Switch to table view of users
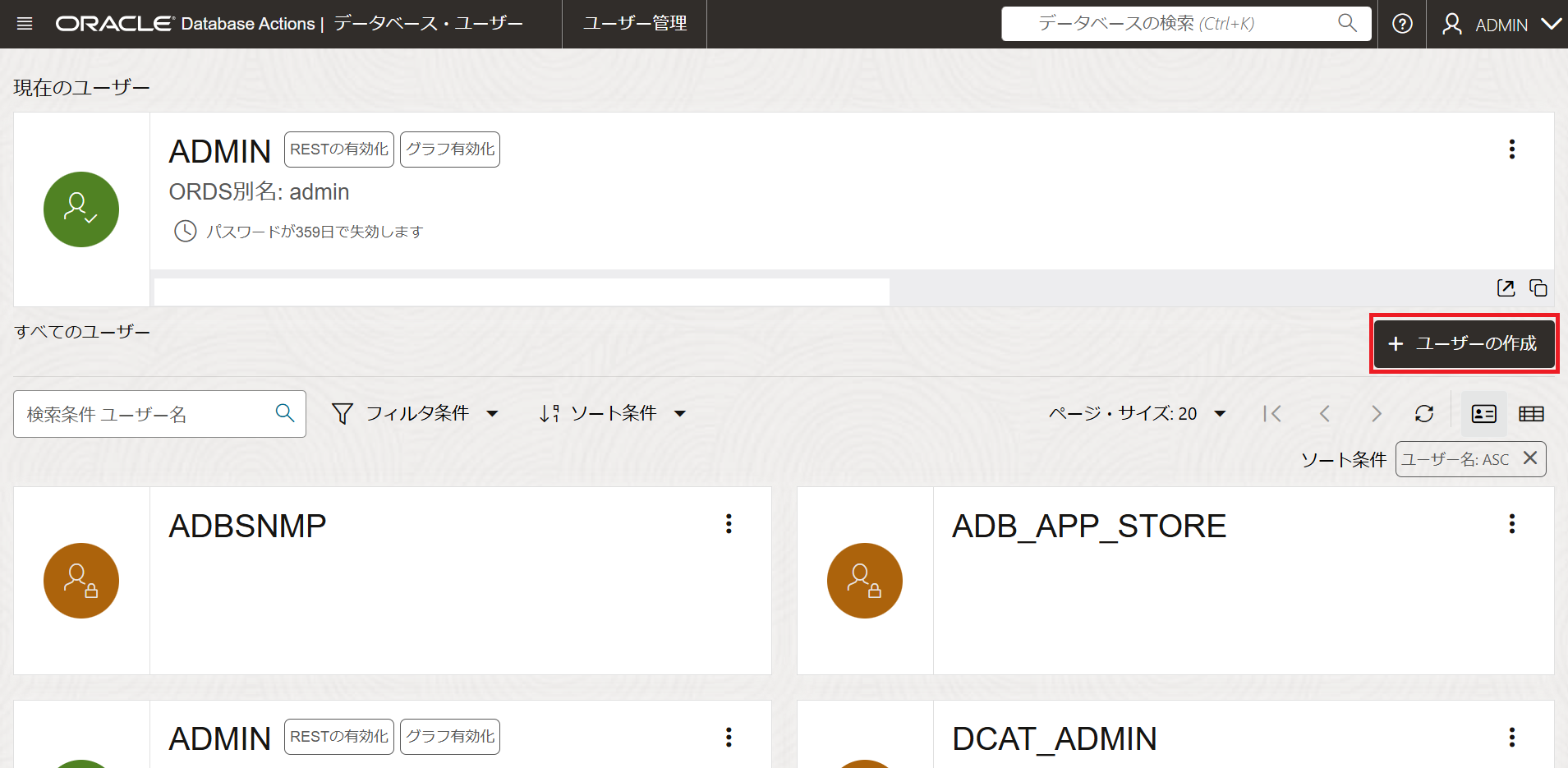1568x768 pixels. [x=1531, y=413]
